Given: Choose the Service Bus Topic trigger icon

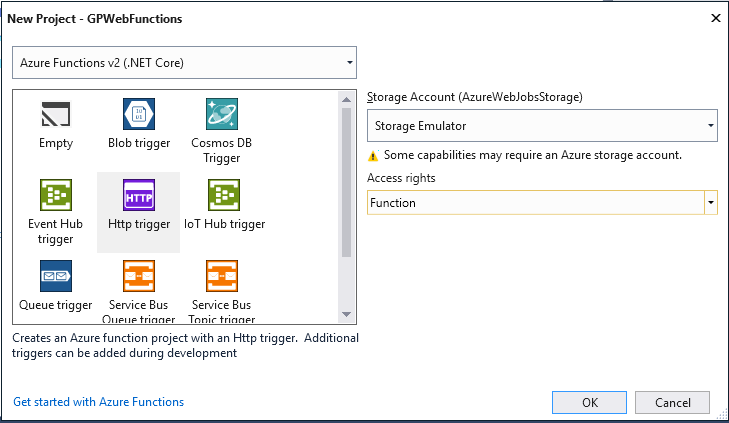Looking at the screenshot, I should (222, 276).
